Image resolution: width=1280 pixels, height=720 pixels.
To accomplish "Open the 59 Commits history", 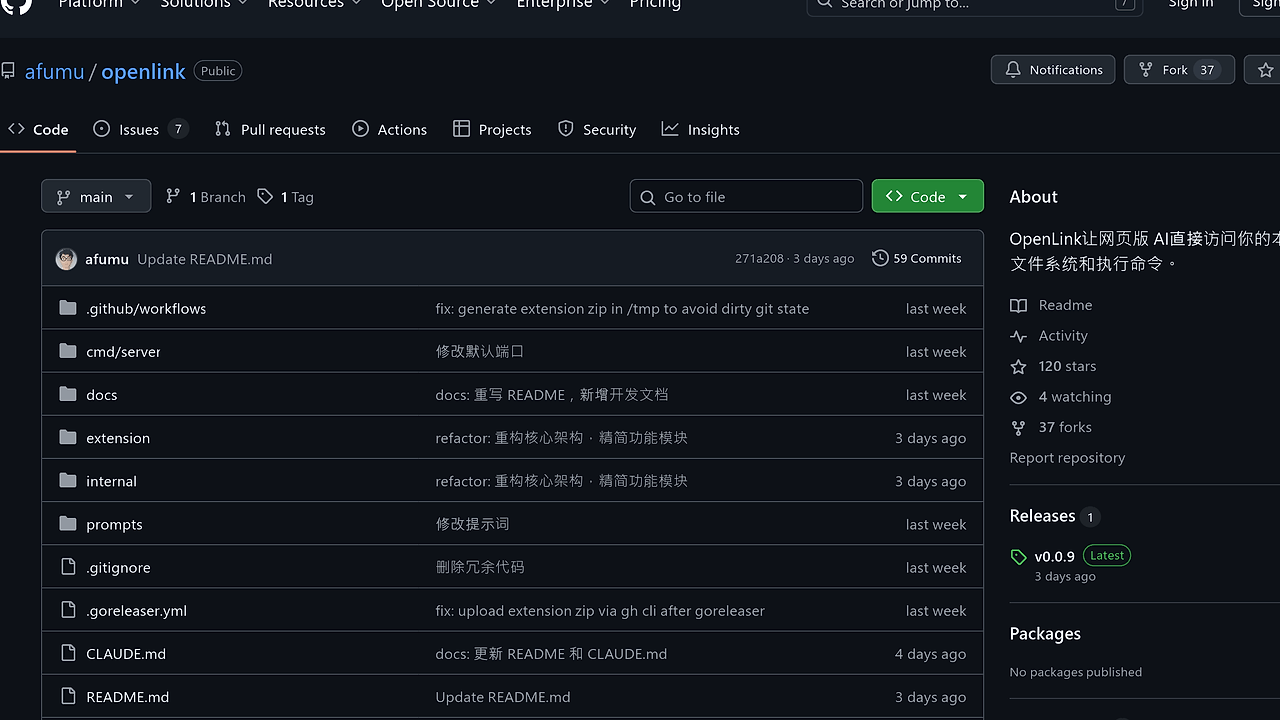I will [x=917, y=258].
